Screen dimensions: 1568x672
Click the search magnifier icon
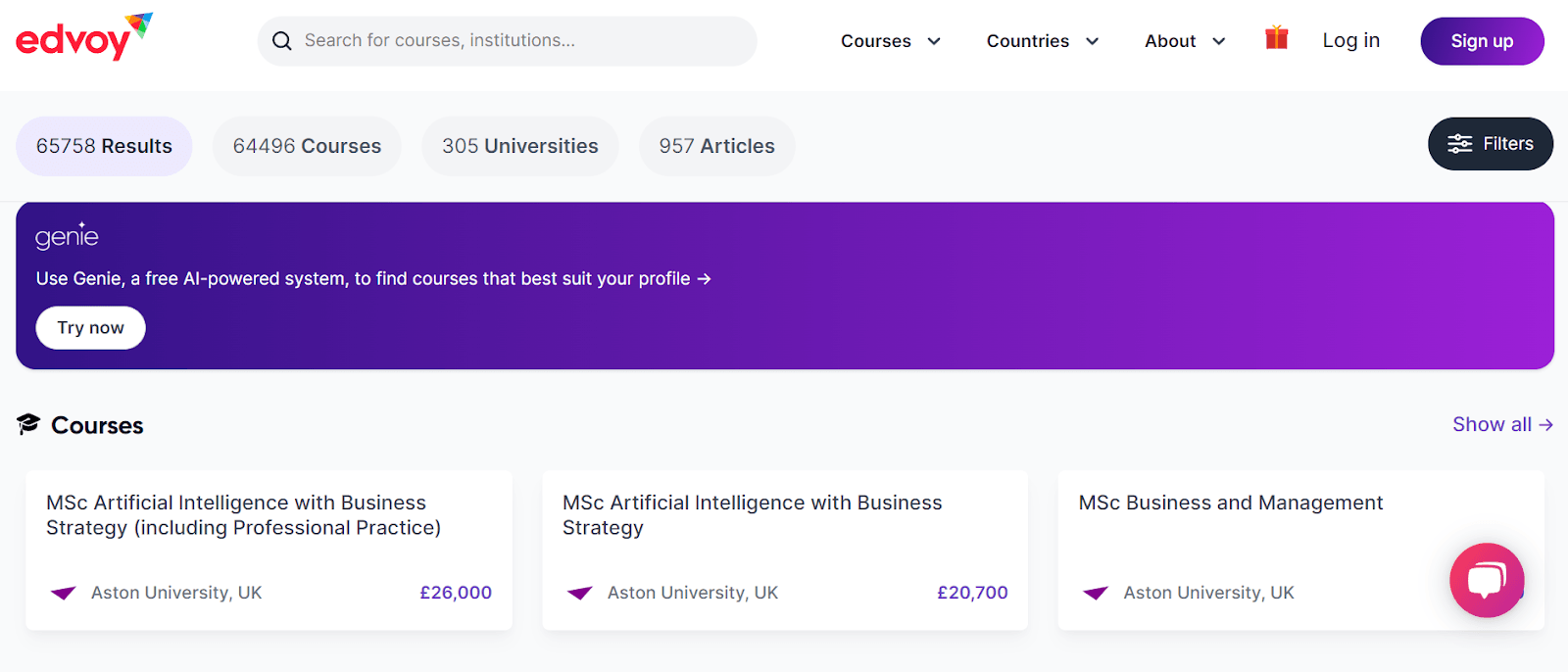click(282, 41)
